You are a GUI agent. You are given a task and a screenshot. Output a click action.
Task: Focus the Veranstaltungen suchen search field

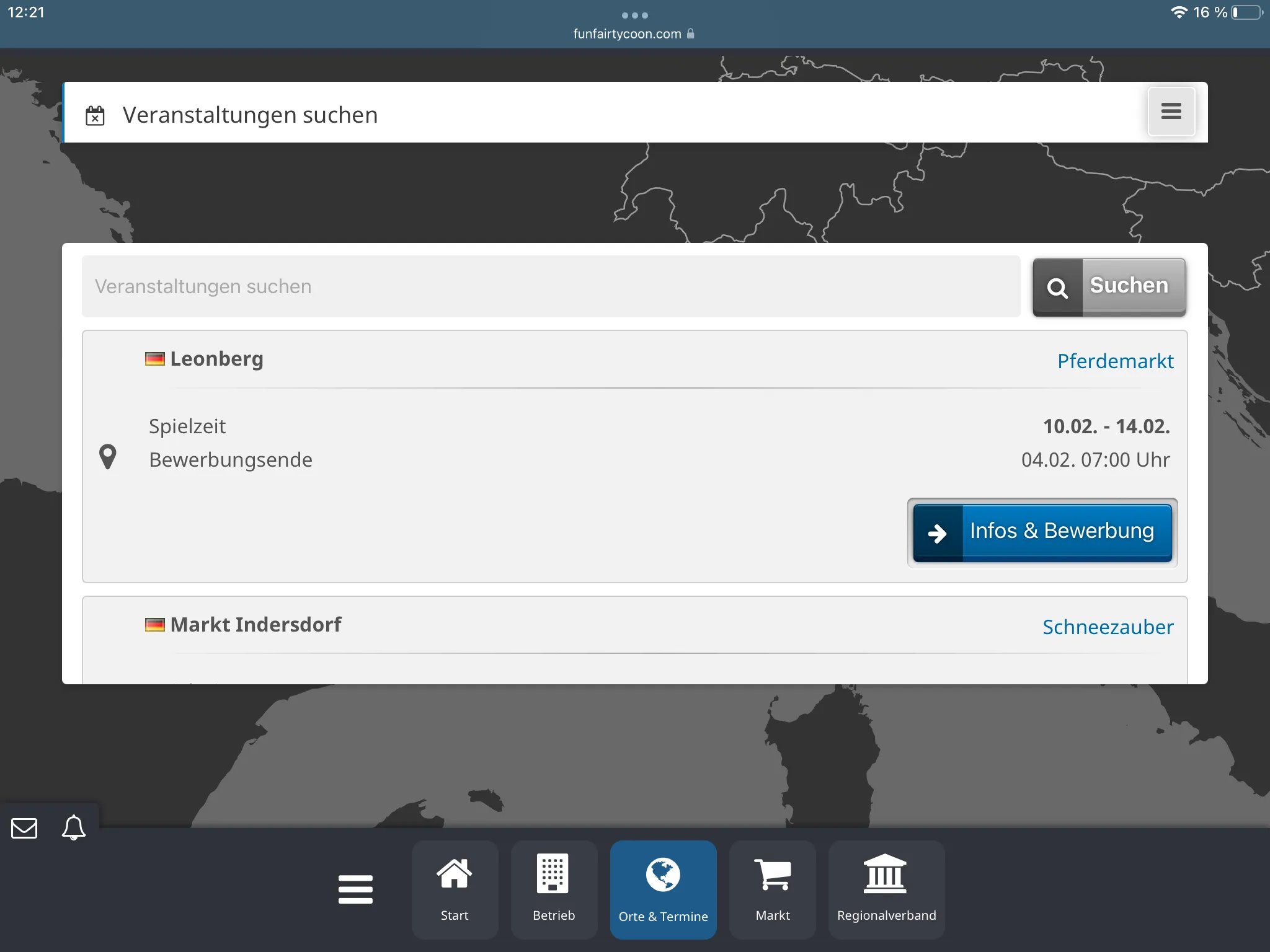coord(551,286)
